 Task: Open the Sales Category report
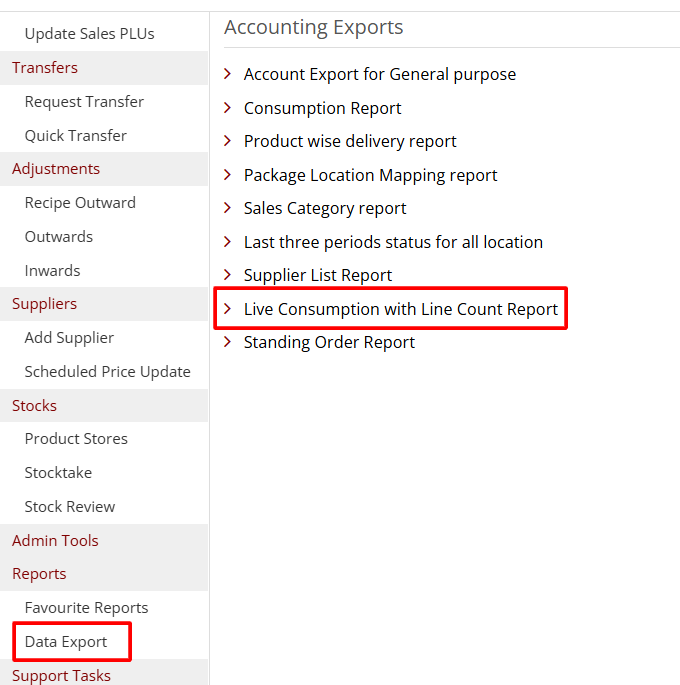tap(325, 208)
